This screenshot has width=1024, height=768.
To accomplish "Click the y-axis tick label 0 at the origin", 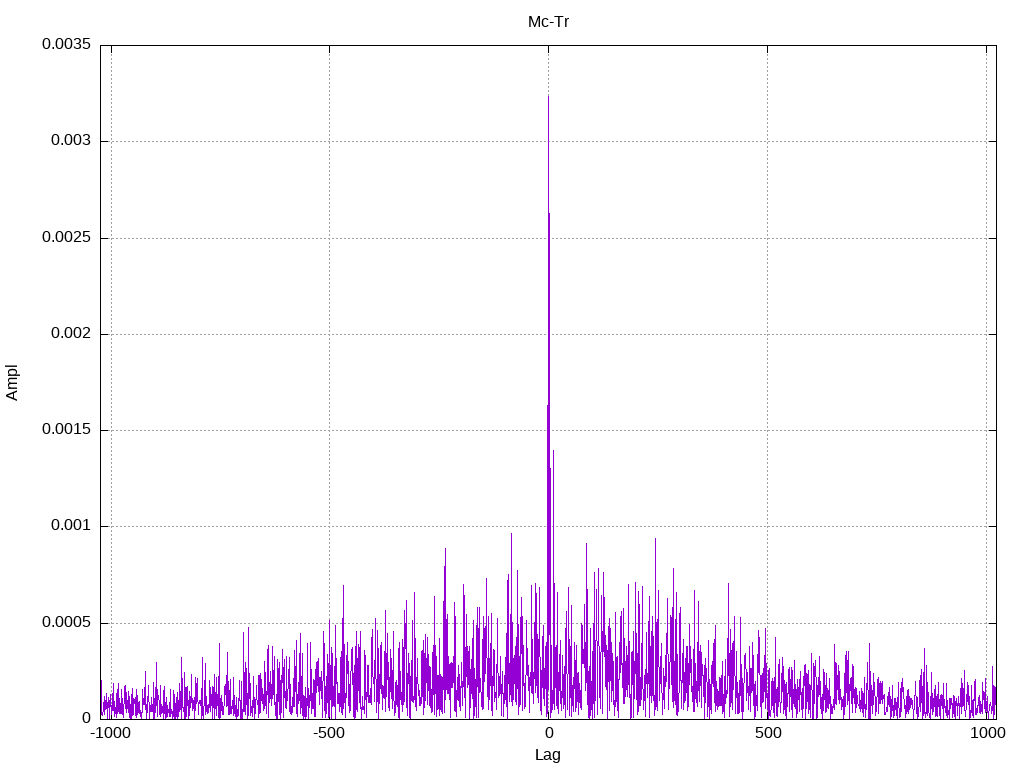I will click(x=87, y=718).
